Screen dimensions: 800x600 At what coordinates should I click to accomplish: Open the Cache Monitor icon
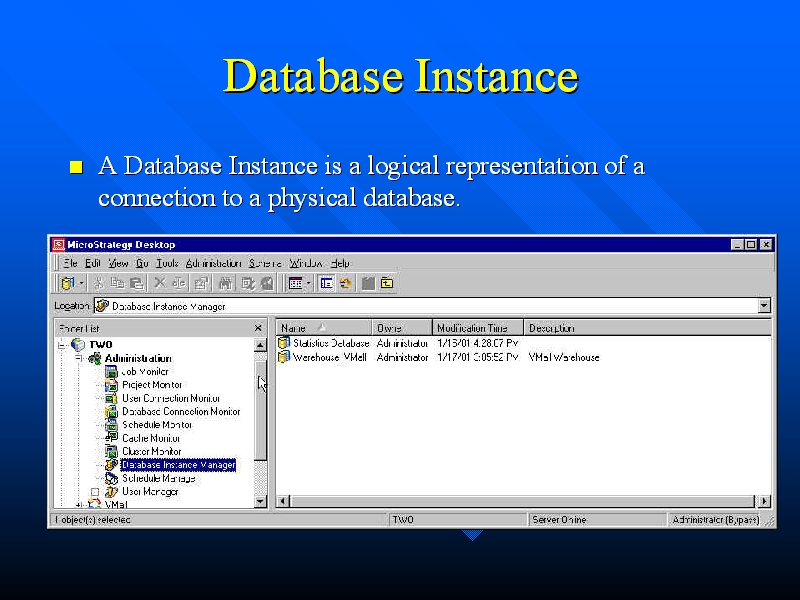[x=112, y=438]
